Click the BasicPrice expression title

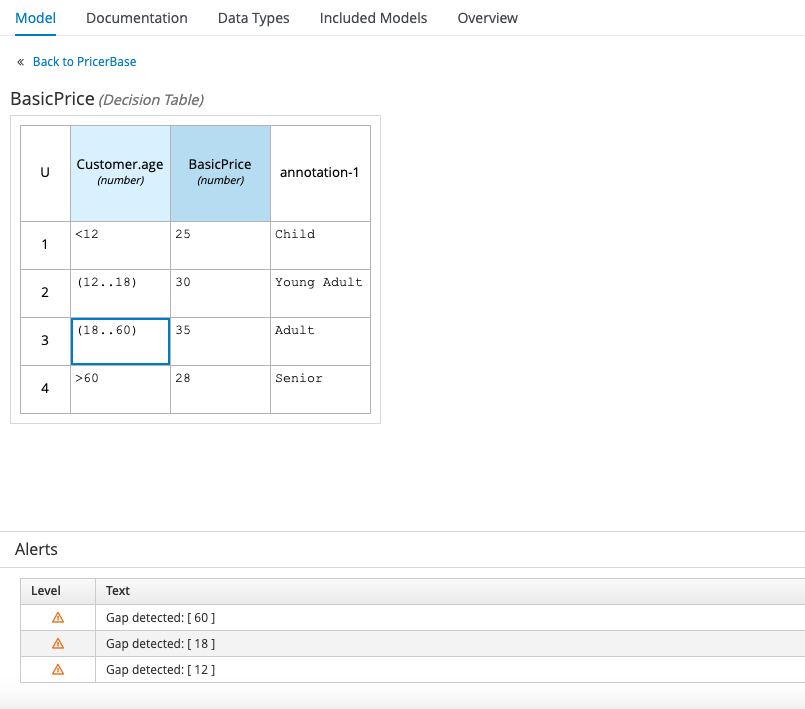(x=52, y=99)
